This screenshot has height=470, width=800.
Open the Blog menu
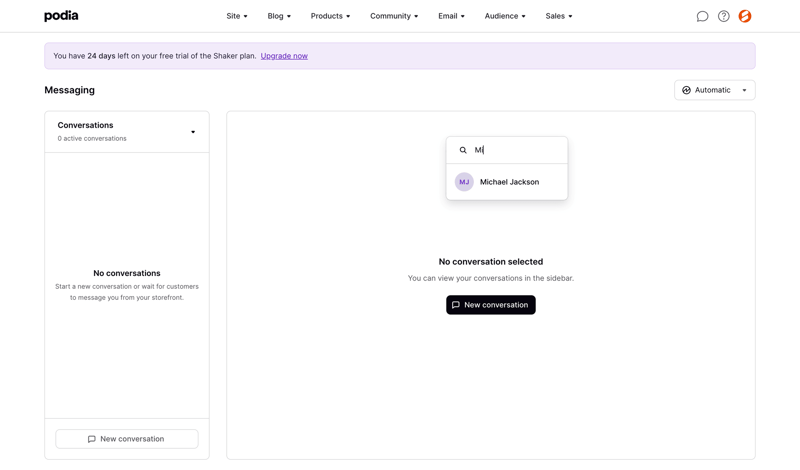point(279,16)
